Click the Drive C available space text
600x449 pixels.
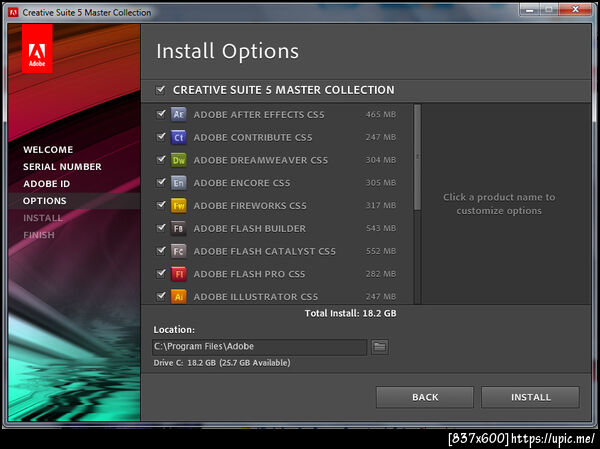point(222,362)
